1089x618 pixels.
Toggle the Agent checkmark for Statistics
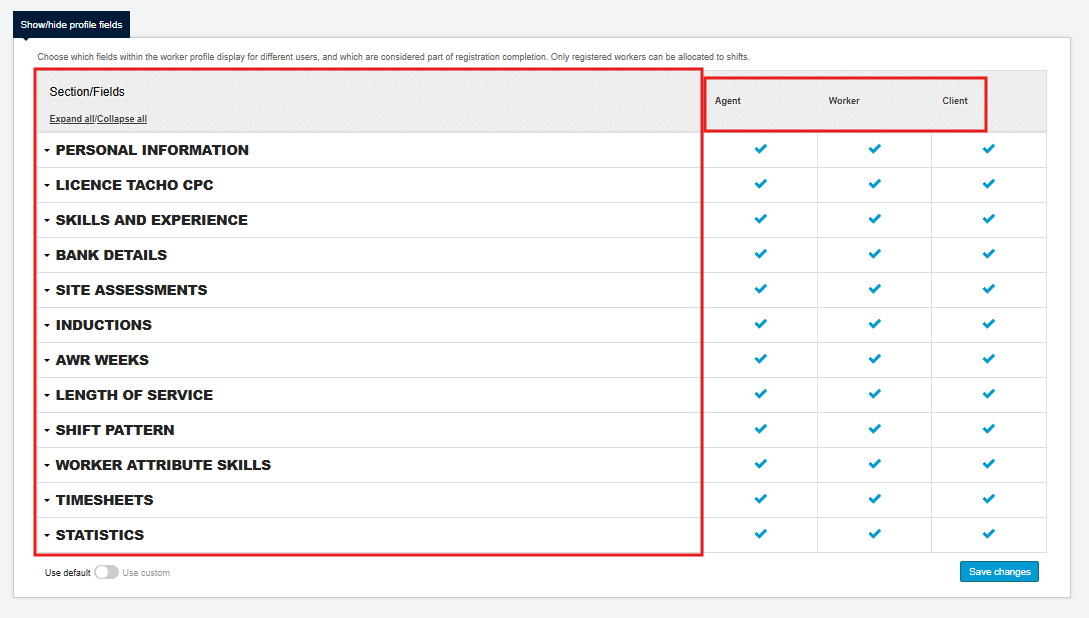point(760,534)
